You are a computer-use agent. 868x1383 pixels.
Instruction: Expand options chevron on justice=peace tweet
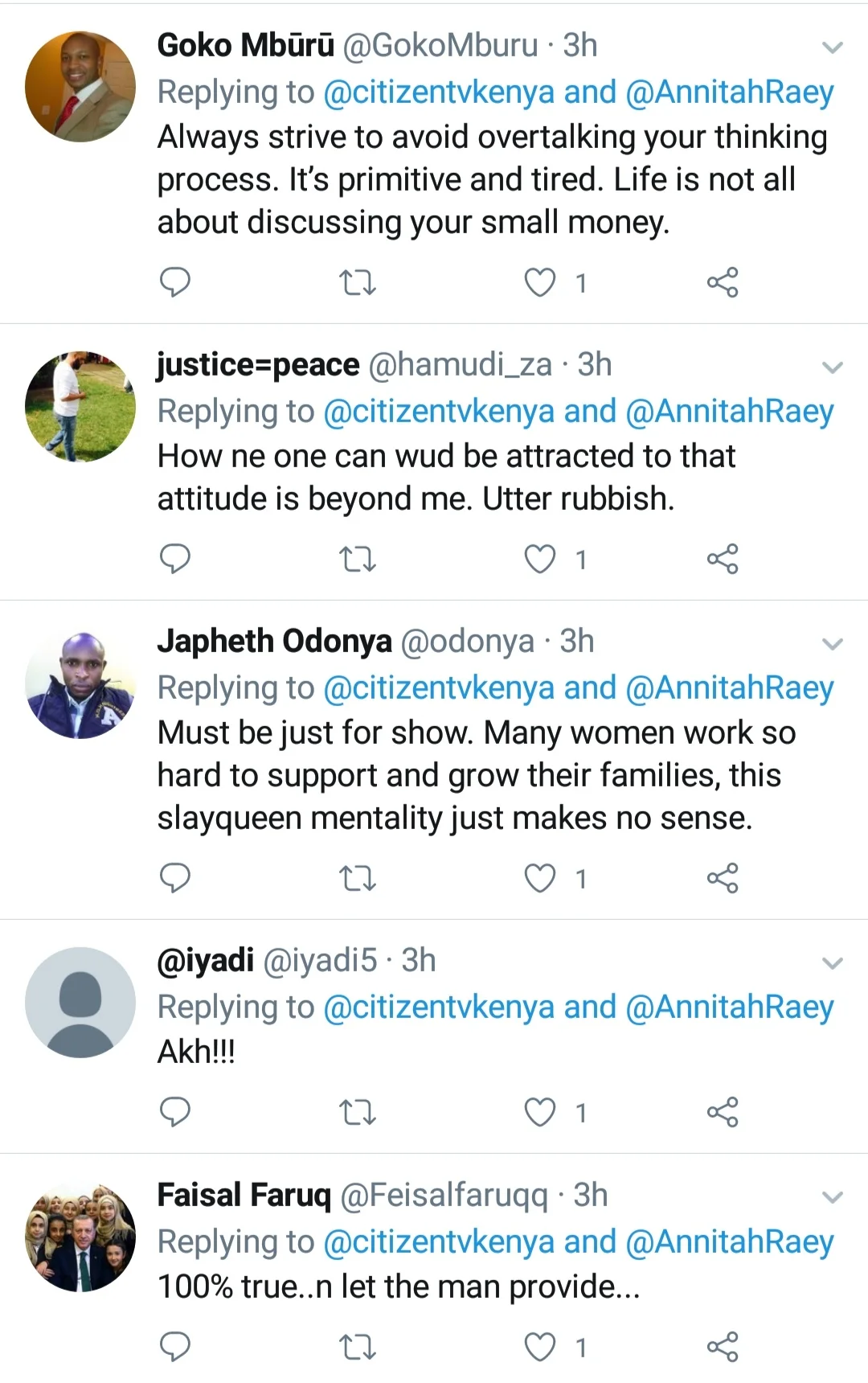point(833,367)
